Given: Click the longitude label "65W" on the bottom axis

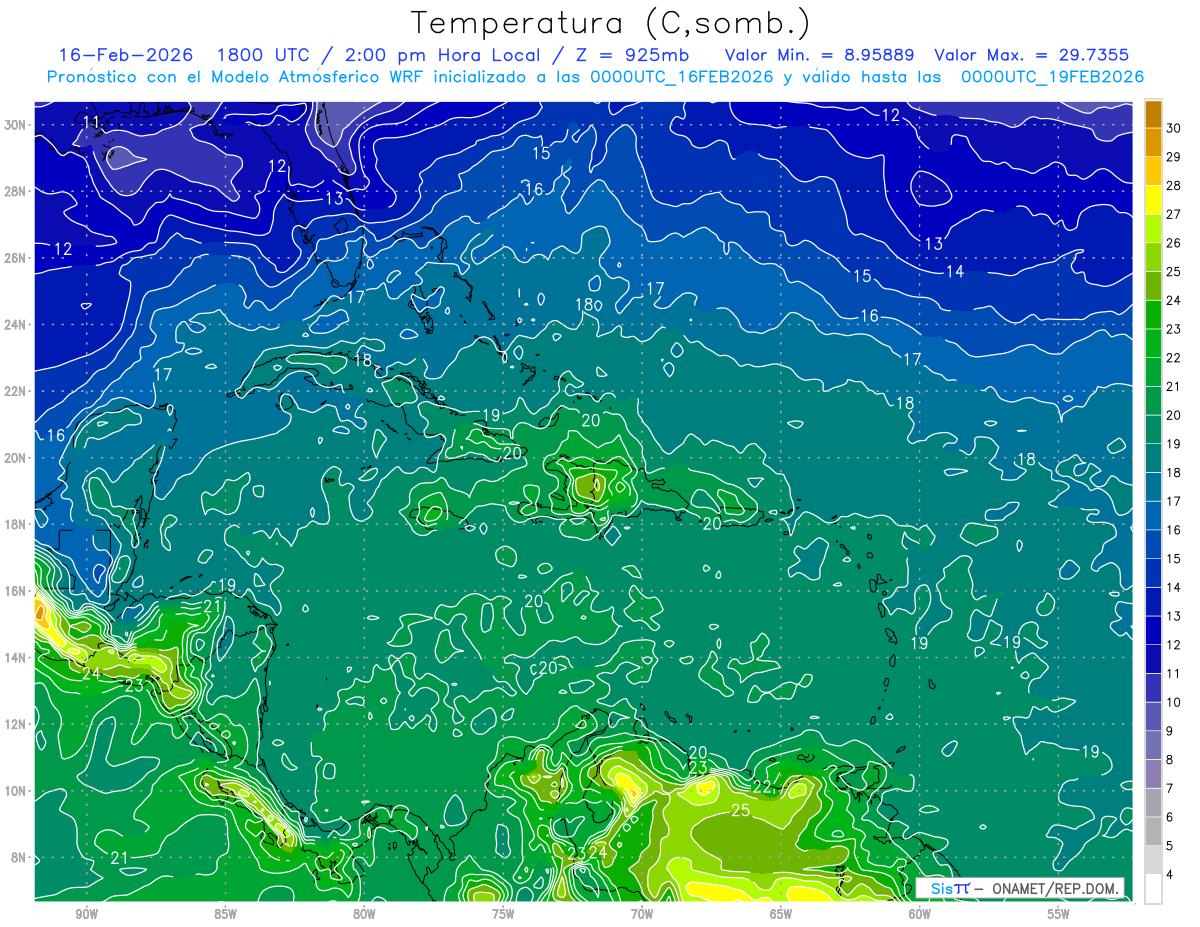Looking at the screenshot, I should pos(781,914).
